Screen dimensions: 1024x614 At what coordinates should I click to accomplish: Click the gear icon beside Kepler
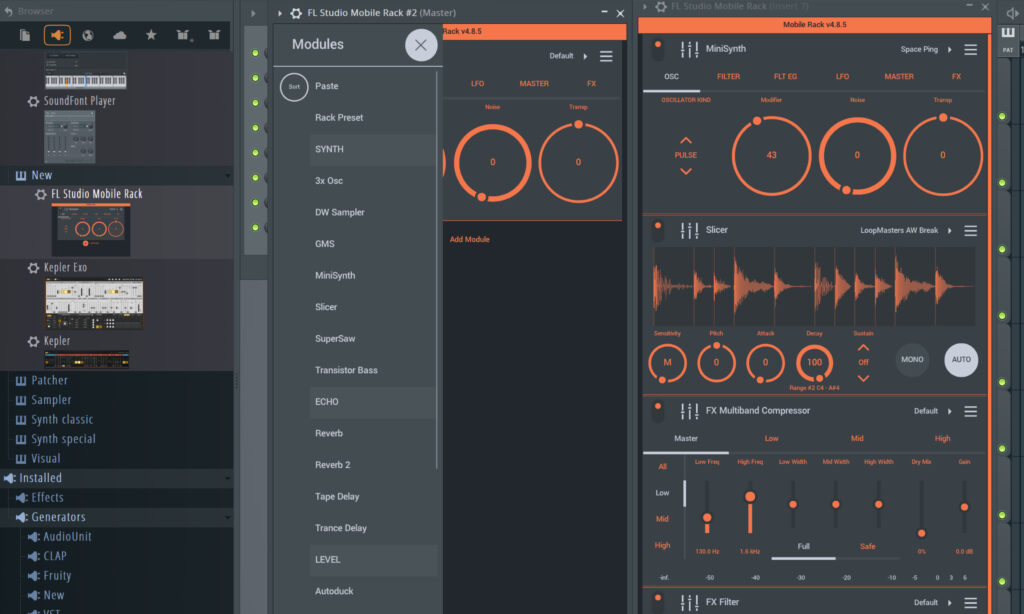pos(33,342)
